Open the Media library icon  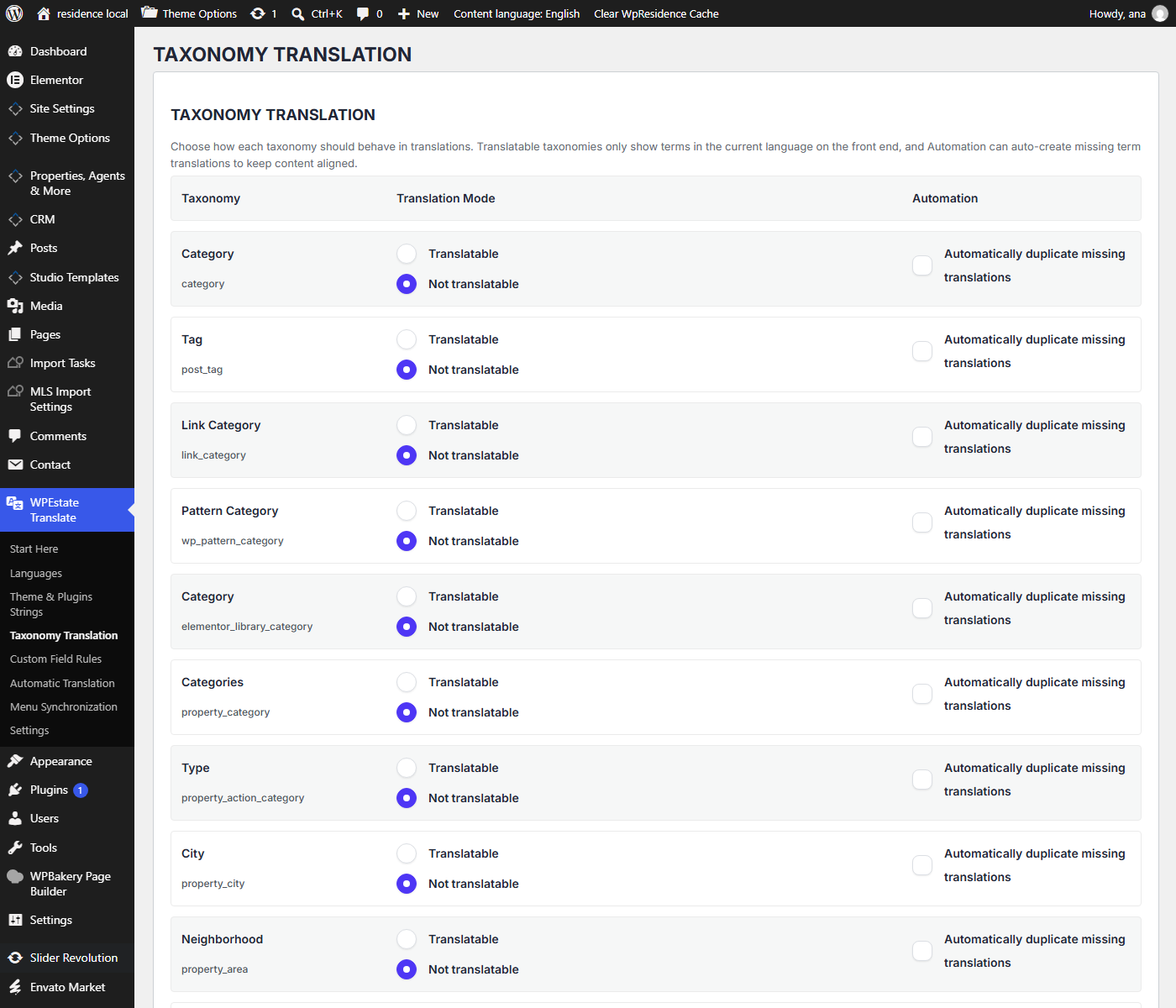(x=15, y=306)
